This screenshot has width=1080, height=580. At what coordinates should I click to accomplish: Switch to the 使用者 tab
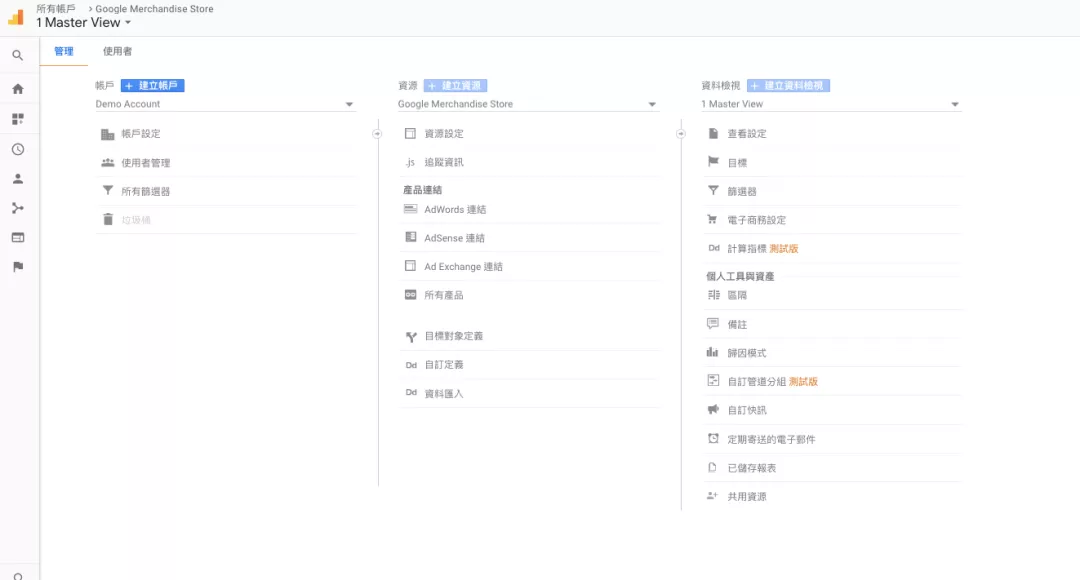pos(118,51)
